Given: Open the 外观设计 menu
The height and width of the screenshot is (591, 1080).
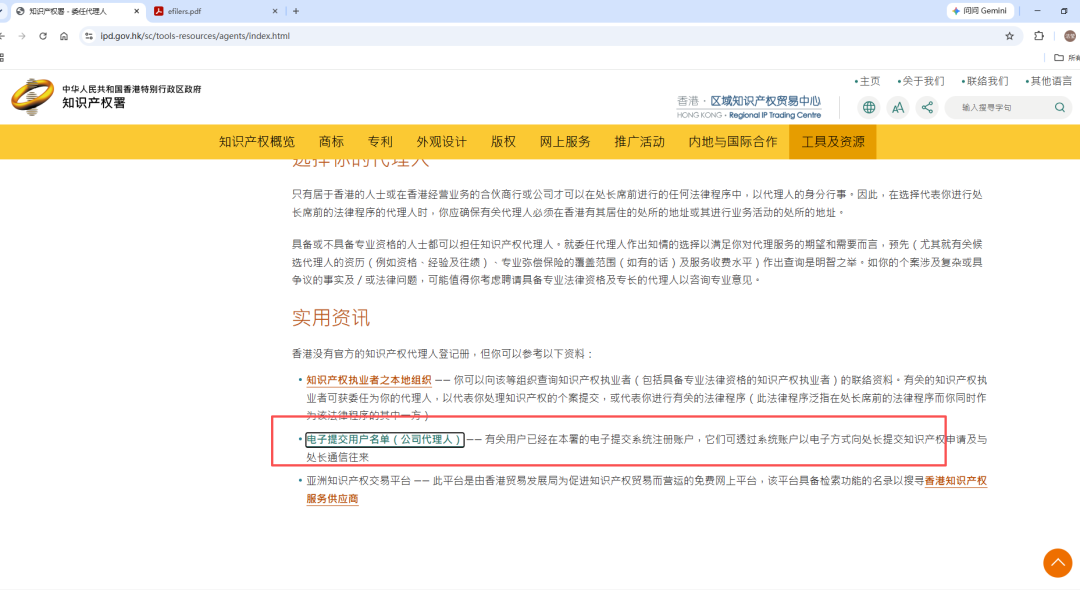Looking at the screenshot, I should (x=442, y=142).
